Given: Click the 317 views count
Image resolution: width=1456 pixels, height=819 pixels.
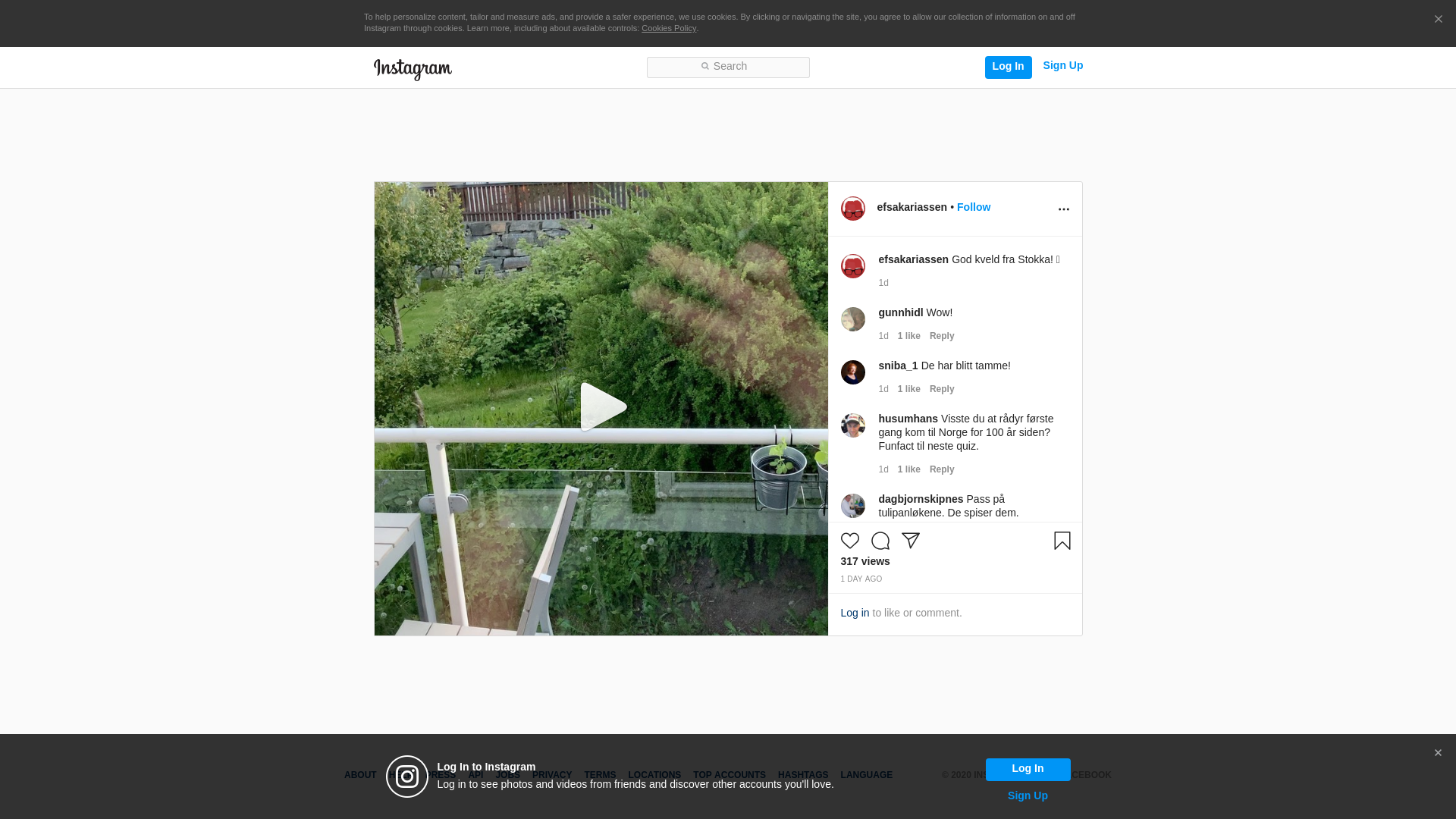Looking at the screenshot, I should coord(864,562).
